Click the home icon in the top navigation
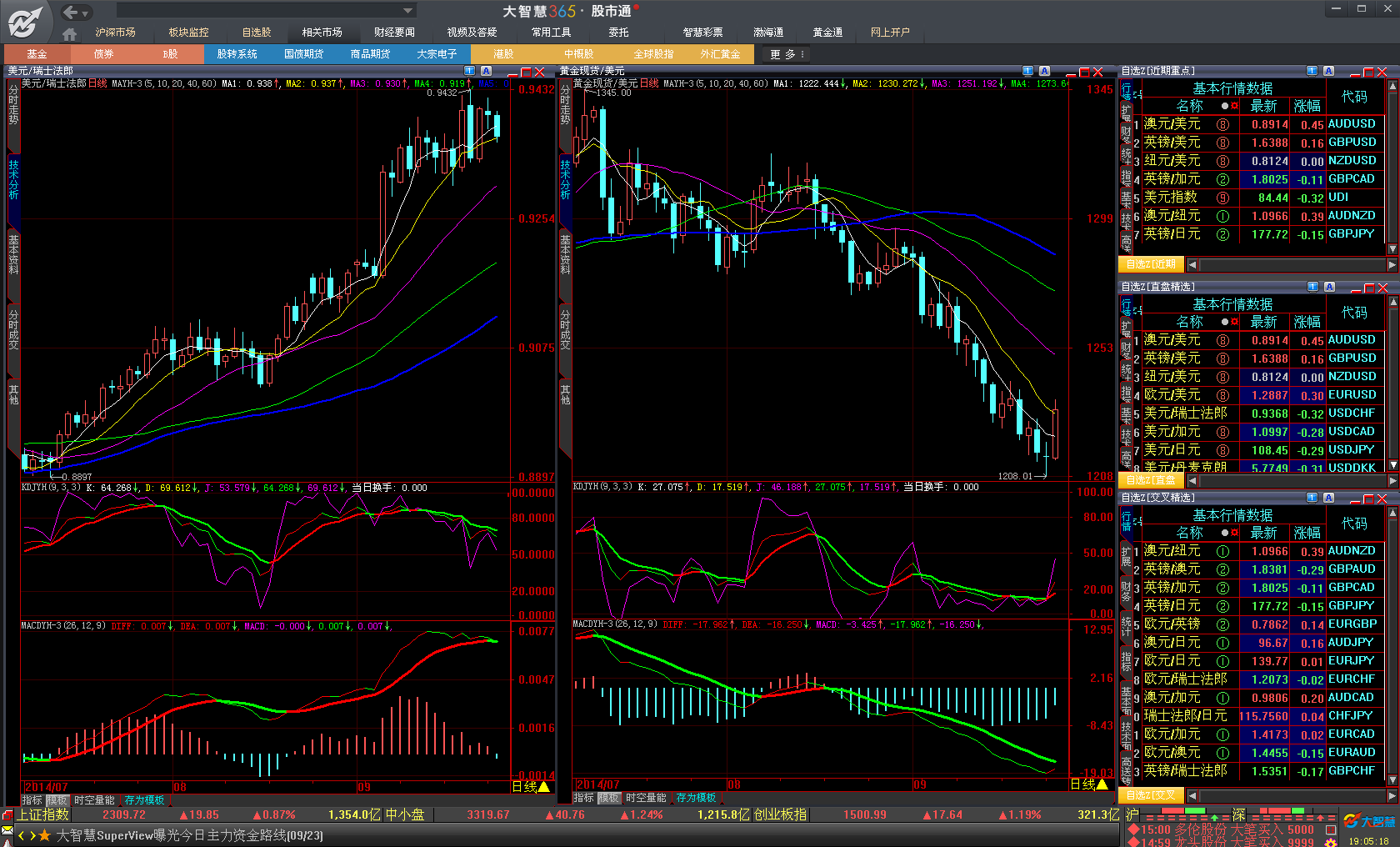Viewport: 1400px width, 847px height. coord(70,34)
